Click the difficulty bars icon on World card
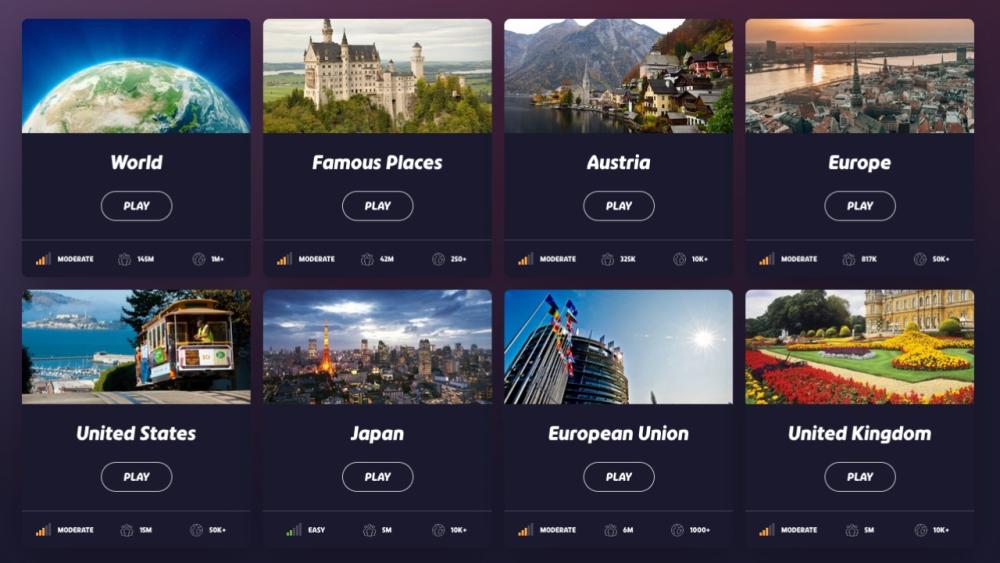The image size is (1000, 563). point(43,259)
